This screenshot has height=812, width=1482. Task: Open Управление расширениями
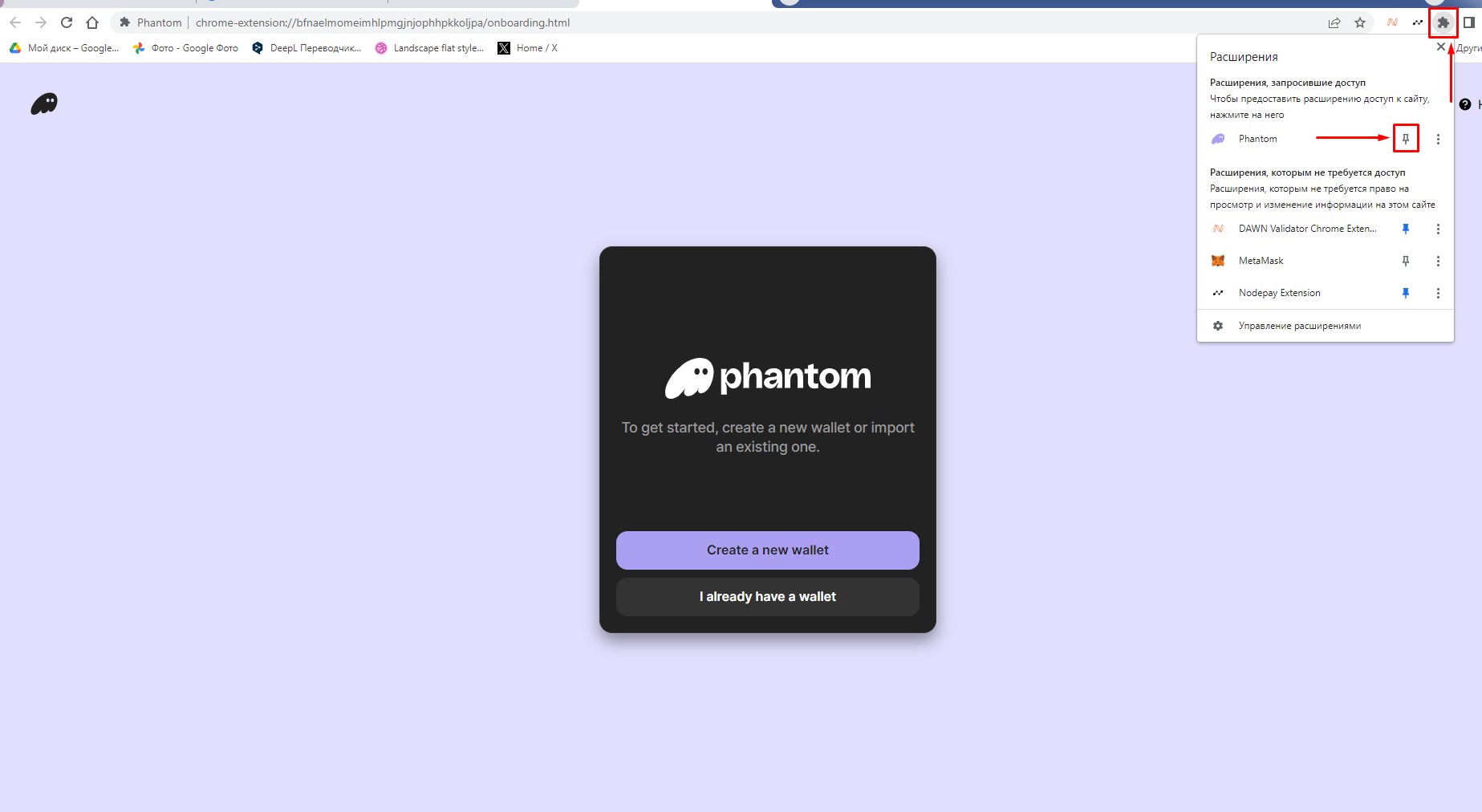[x=1326, y=326]
